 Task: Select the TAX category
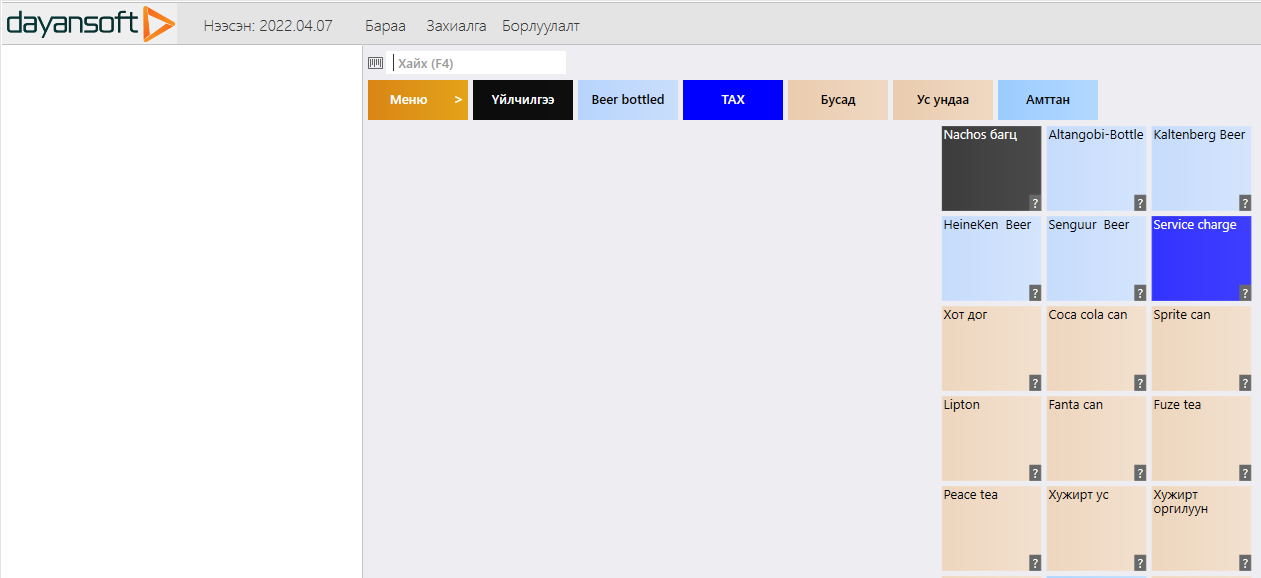coord(733,100)
